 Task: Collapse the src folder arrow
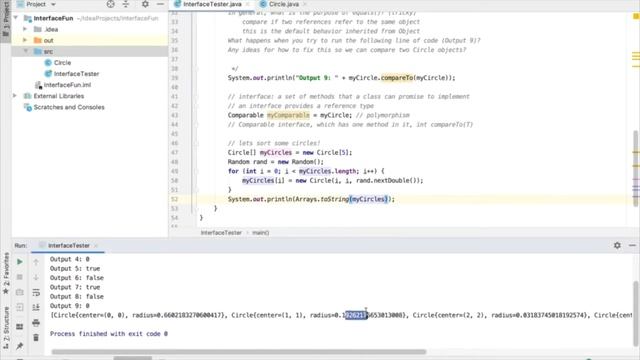tap(26, 51)
